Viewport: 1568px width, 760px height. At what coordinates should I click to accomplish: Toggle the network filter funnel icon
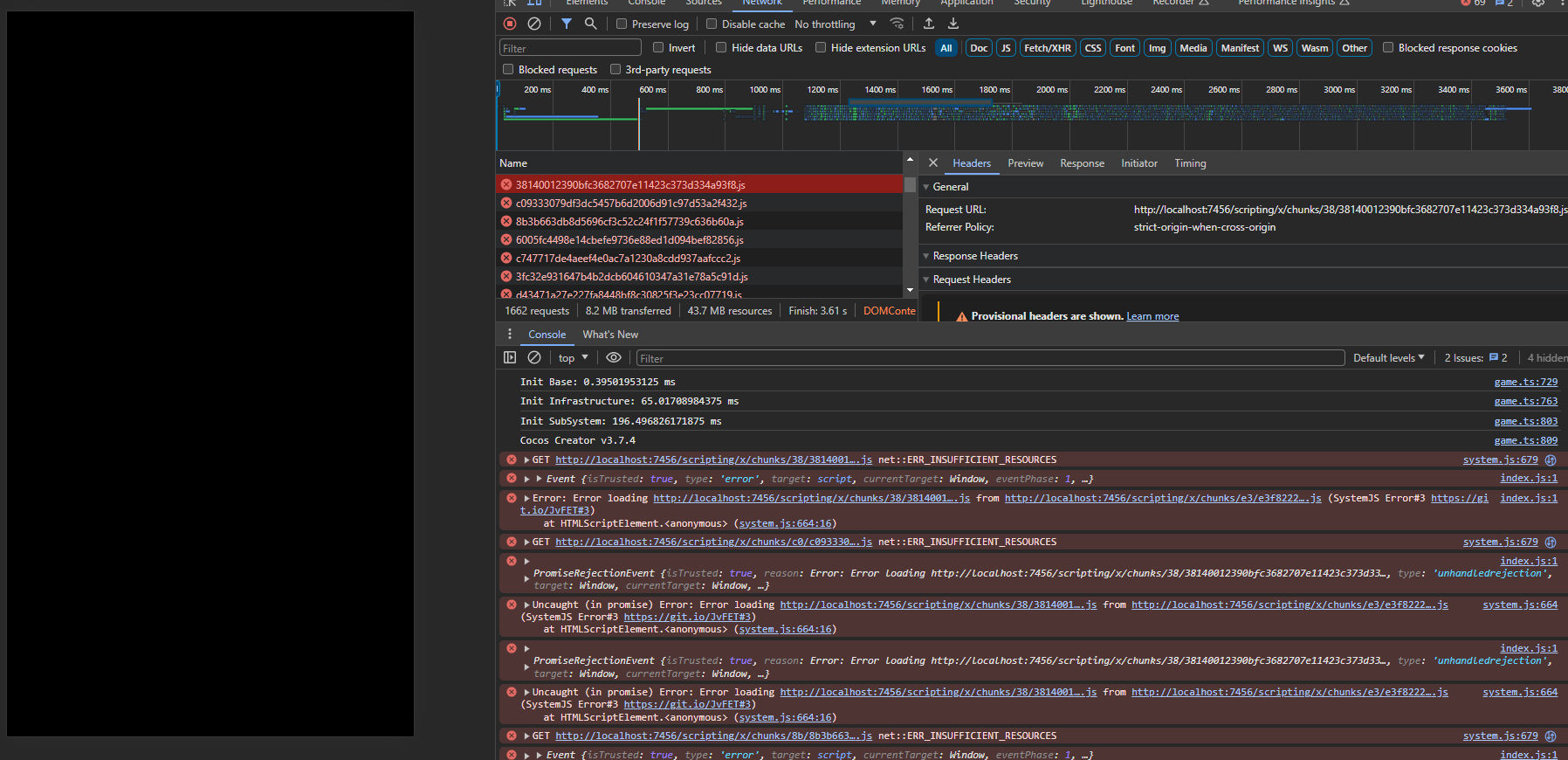(x=567, y=24)
